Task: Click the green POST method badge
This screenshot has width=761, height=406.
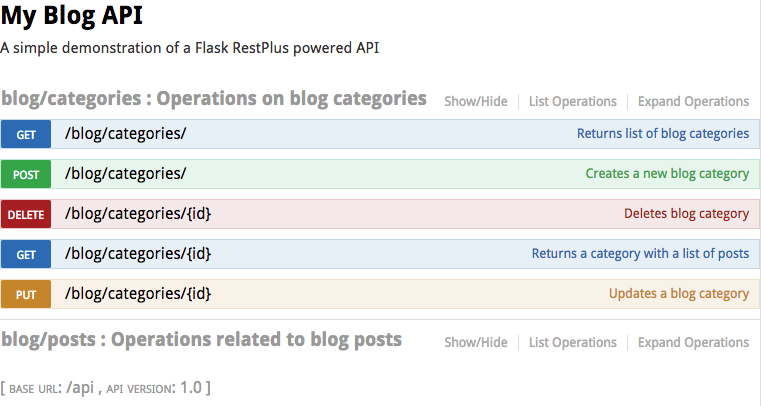Action: point(26,174)
